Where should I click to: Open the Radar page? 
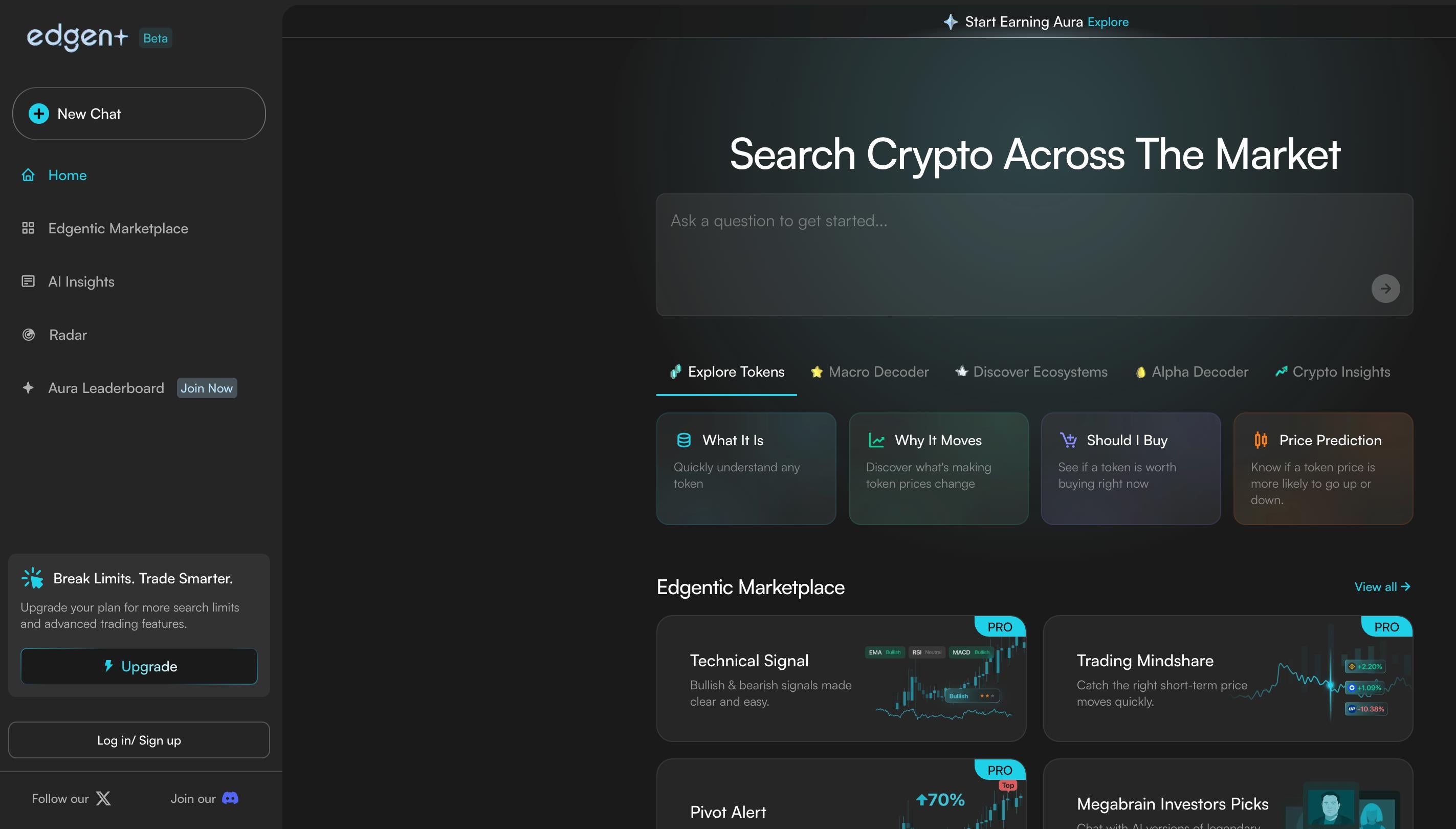68,335
